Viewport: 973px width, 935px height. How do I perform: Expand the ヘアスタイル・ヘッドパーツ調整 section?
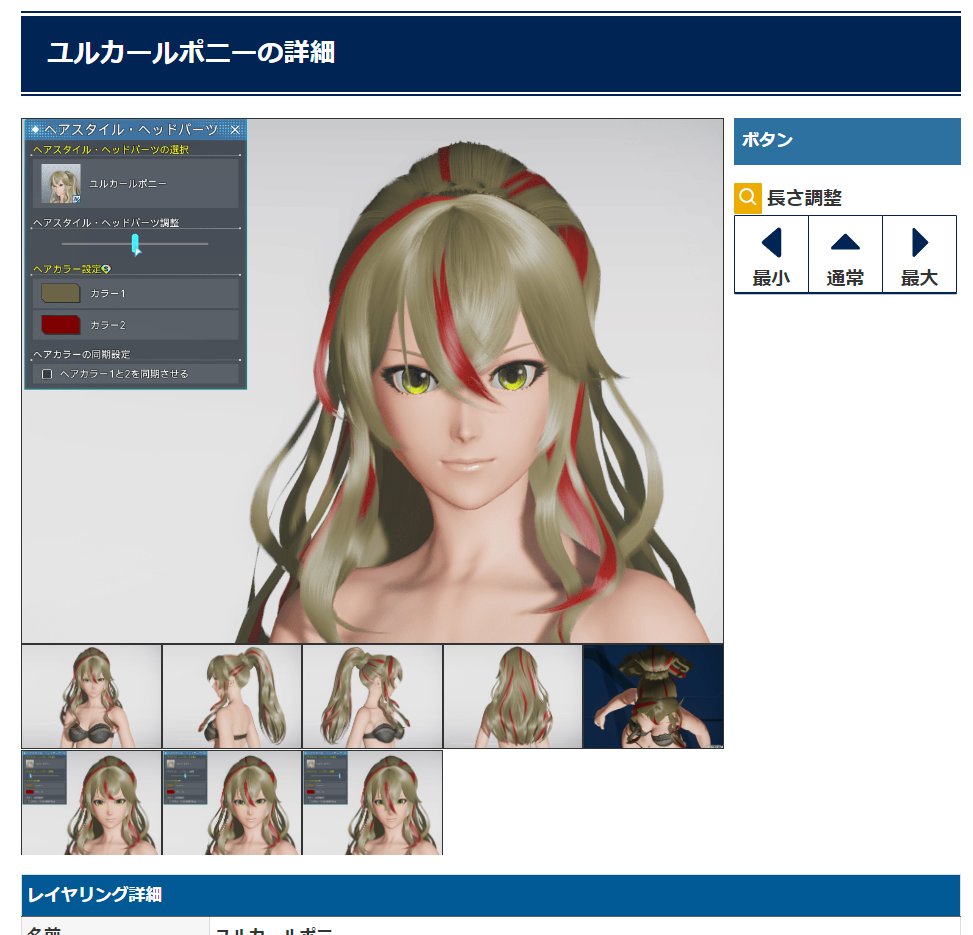tap(107, 223)
